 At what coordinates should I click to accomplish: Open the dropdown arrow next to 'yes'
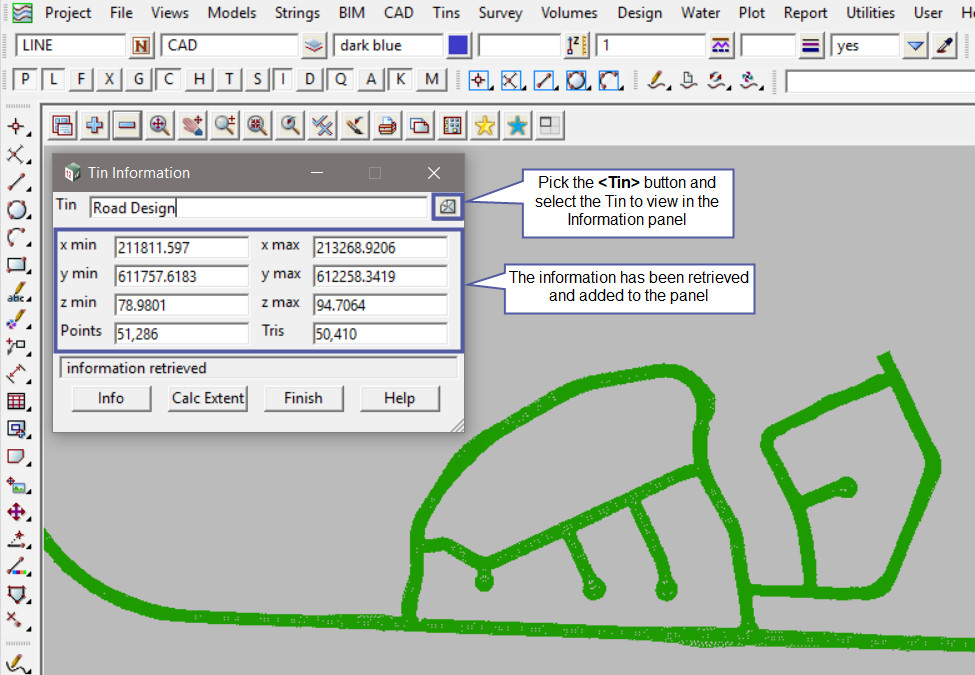point(915,46)
